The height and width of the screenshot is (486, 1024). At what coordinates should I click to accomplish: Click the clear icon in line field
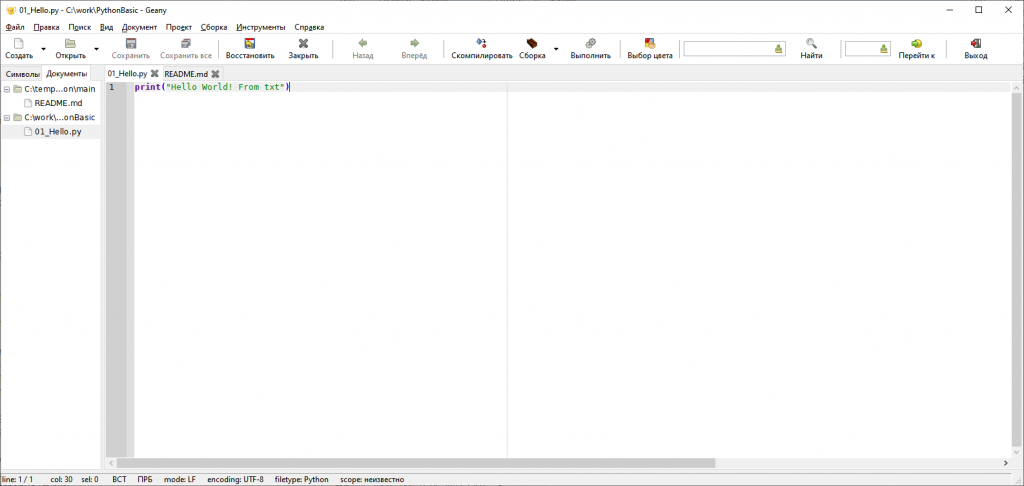[884, 49]
